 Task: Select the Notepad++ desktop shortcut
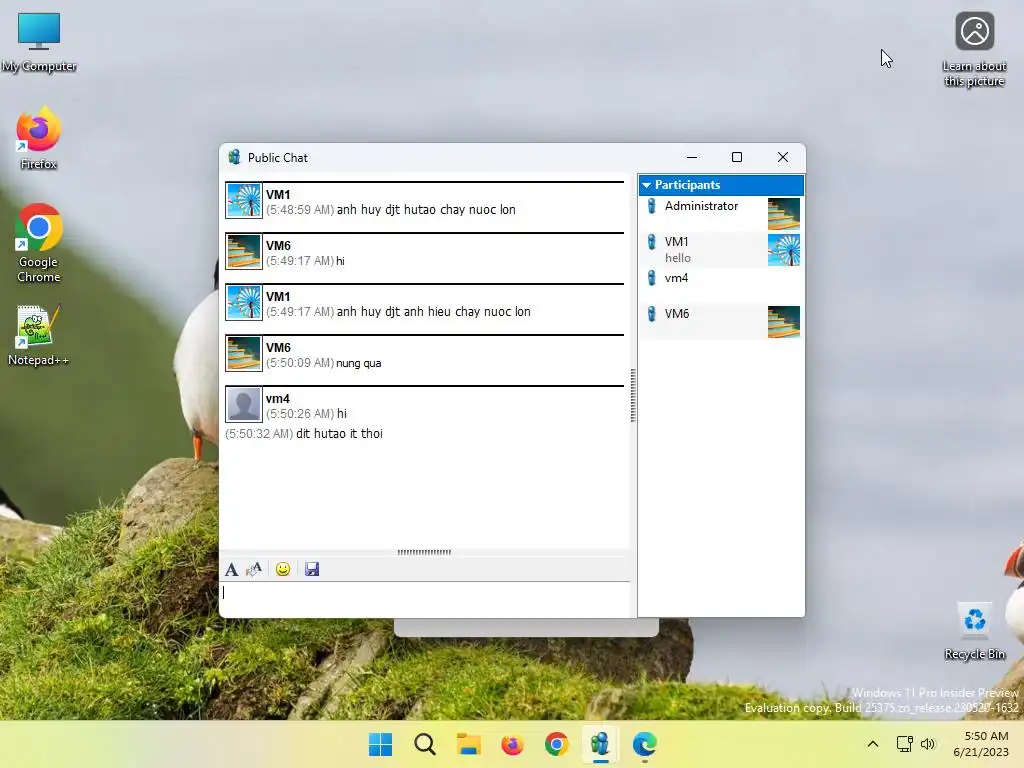tap(39, 335)
